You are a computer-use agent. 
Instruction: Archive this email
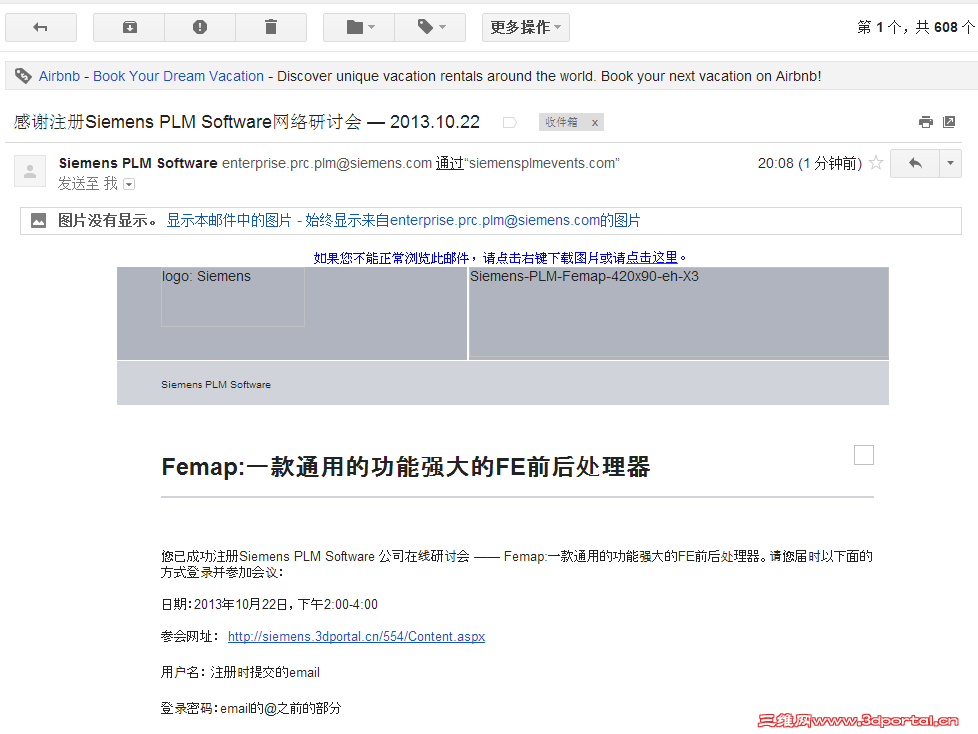[x=129, y=27]
